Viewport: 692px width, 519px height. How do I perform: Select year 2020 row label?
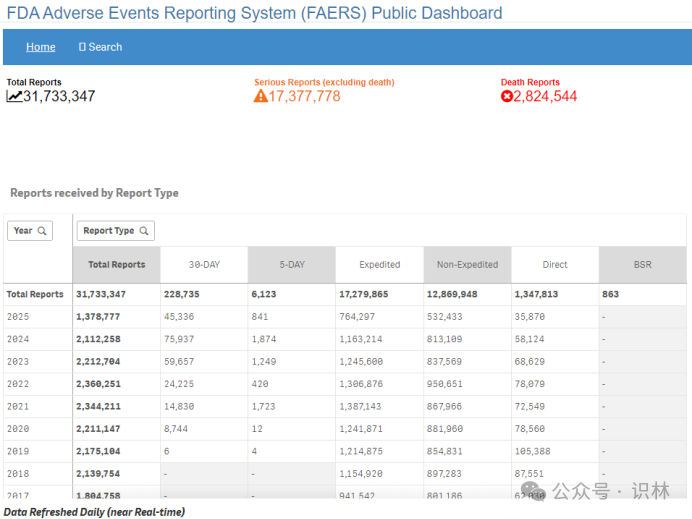click(18, 429)
